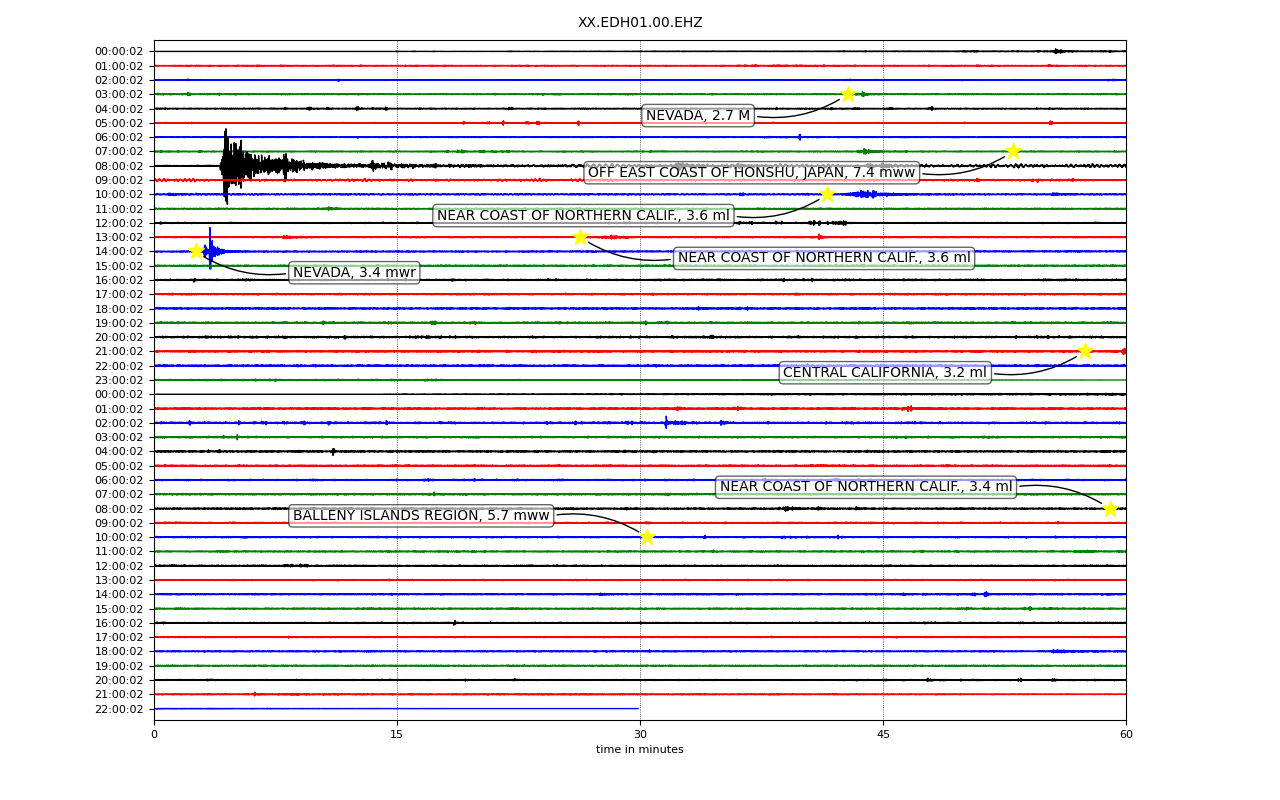
Task: Click the star marker for NEVADA 3.4 mwr
Action: point(197,251)
